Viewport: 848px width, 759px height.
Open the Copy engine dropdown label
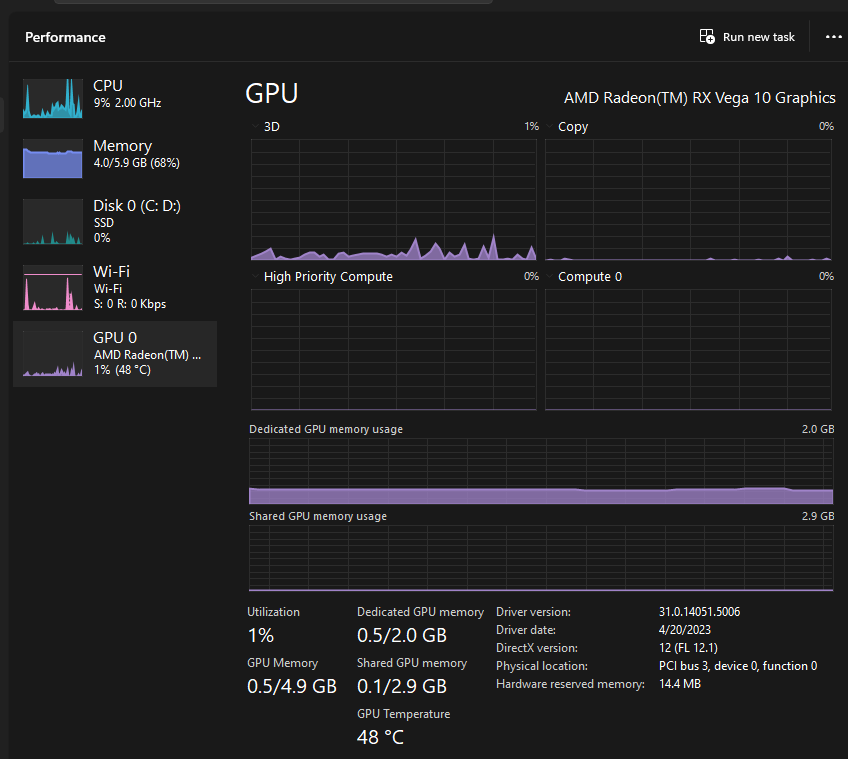click(x=573, y=127)
